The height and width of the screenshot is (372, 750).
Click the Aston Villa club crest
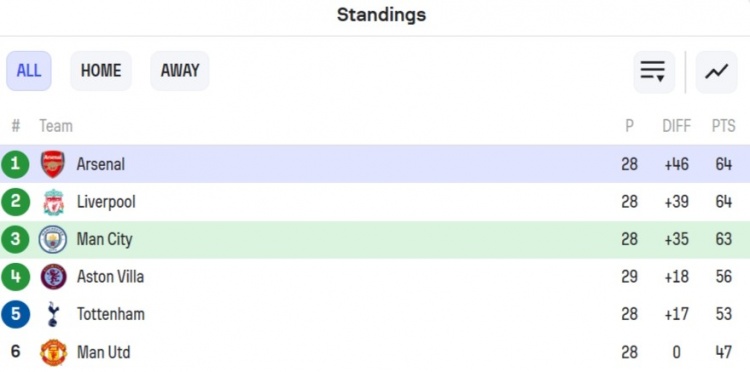pyautogui.click(x=53, y=277)
